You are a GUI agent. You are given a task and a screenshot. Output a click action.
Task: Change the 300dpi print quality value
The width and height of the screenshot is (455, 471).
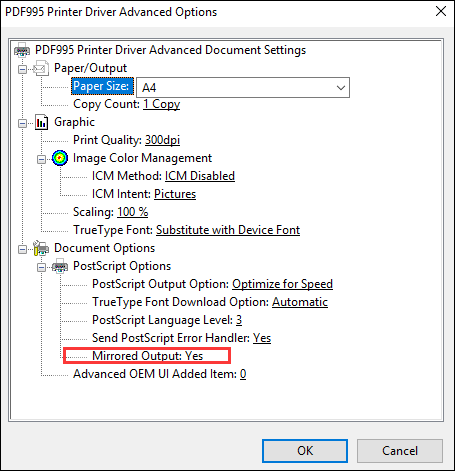162,140
